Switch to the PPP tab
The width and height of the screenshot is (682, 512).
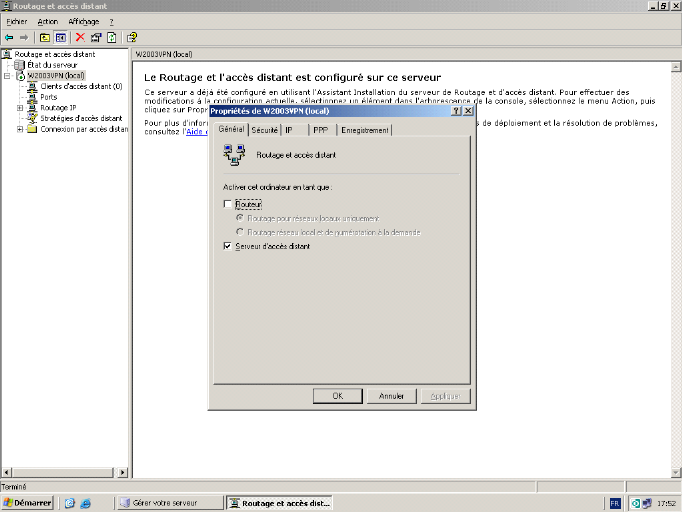tap(323, 130)
